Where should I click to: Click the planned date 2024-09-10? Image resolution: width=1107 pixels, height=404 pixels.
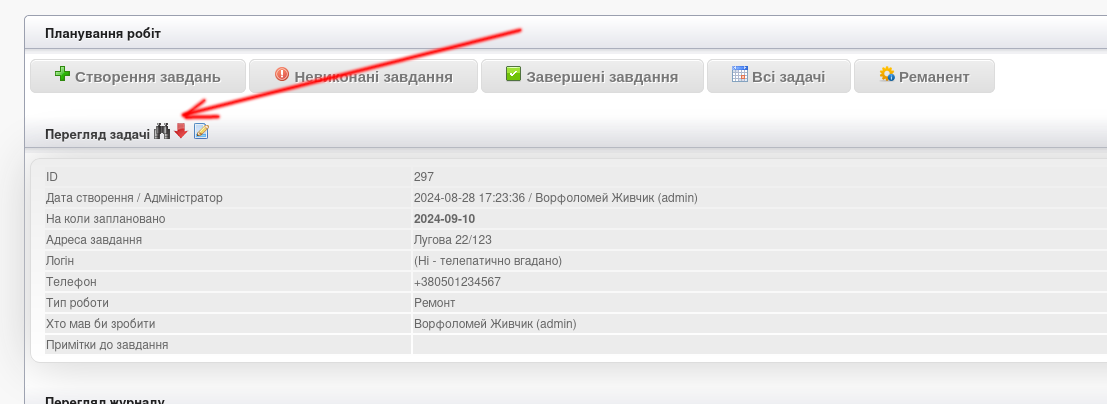click(x=444, y=219)
